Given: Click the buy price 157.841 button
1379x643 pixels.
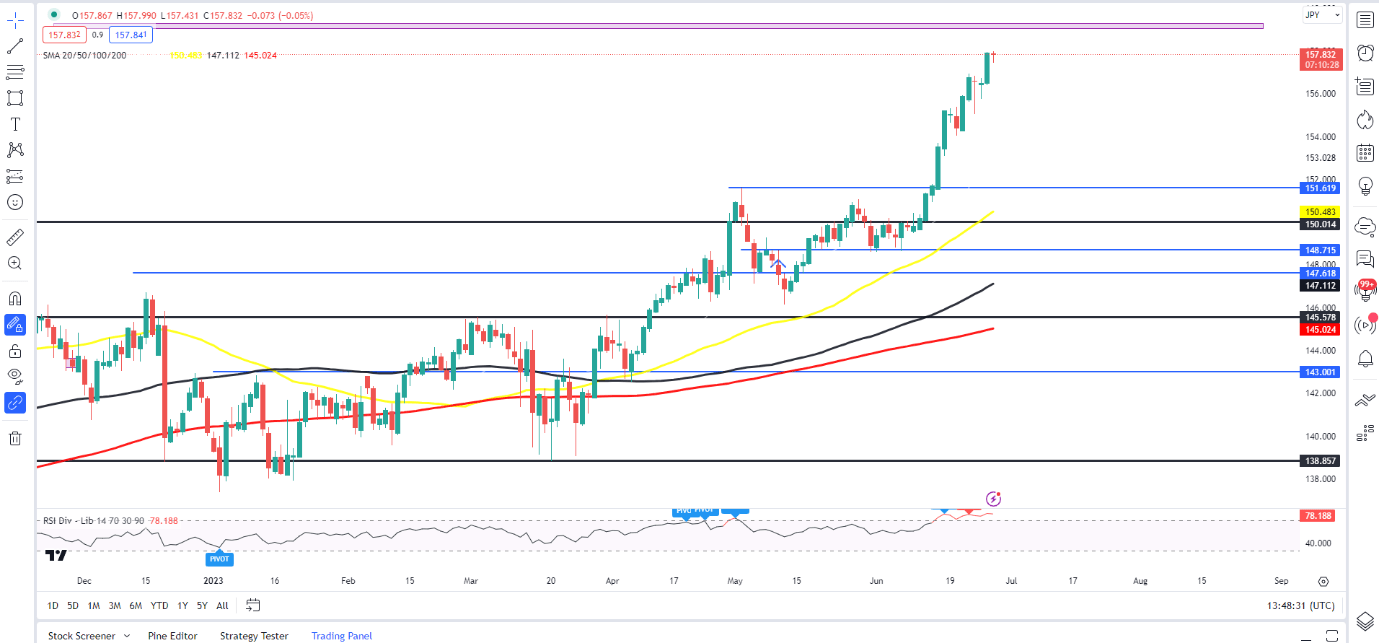Looking at the screenshot, I should pyautogui.click(x=129, y=34).
